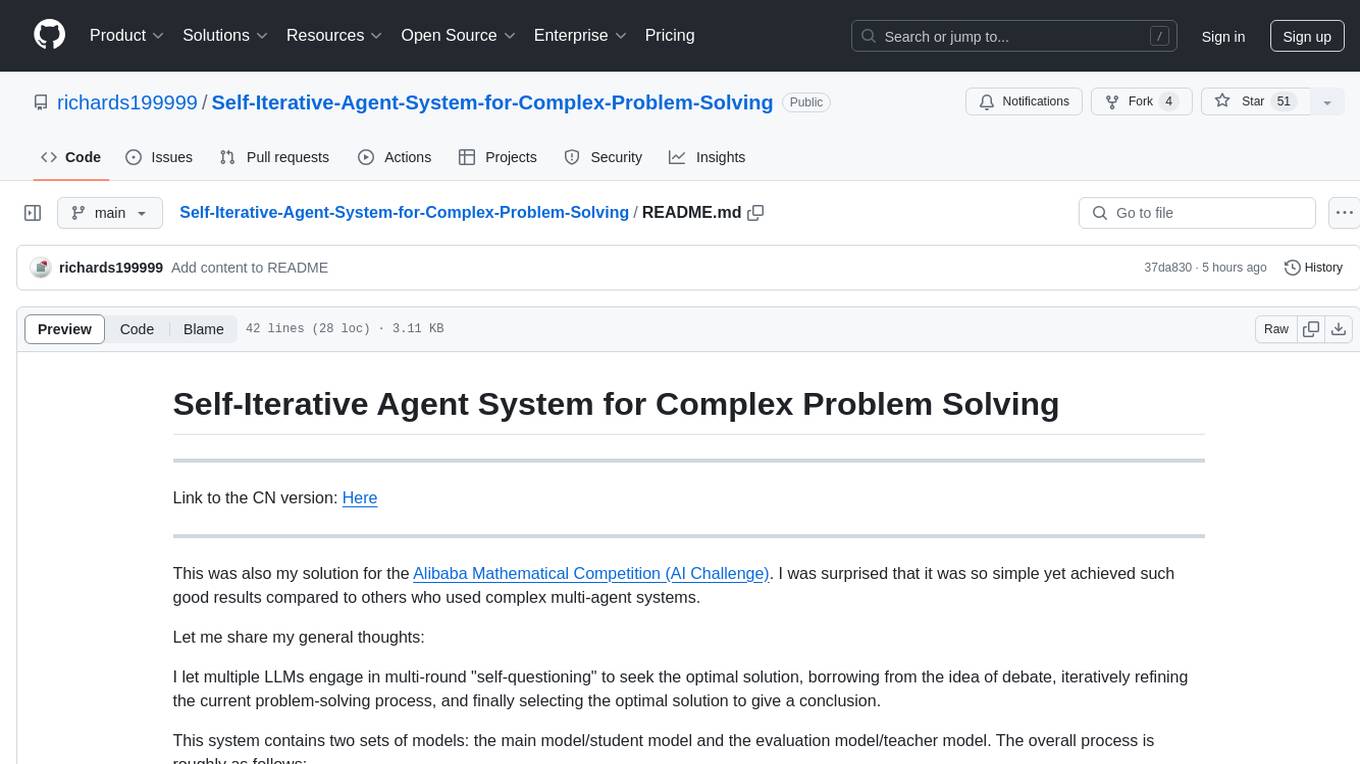Click the 42 lines file size text
Image resolution: width=1360 pixels, height=764 pixels.
click(344, 329)
